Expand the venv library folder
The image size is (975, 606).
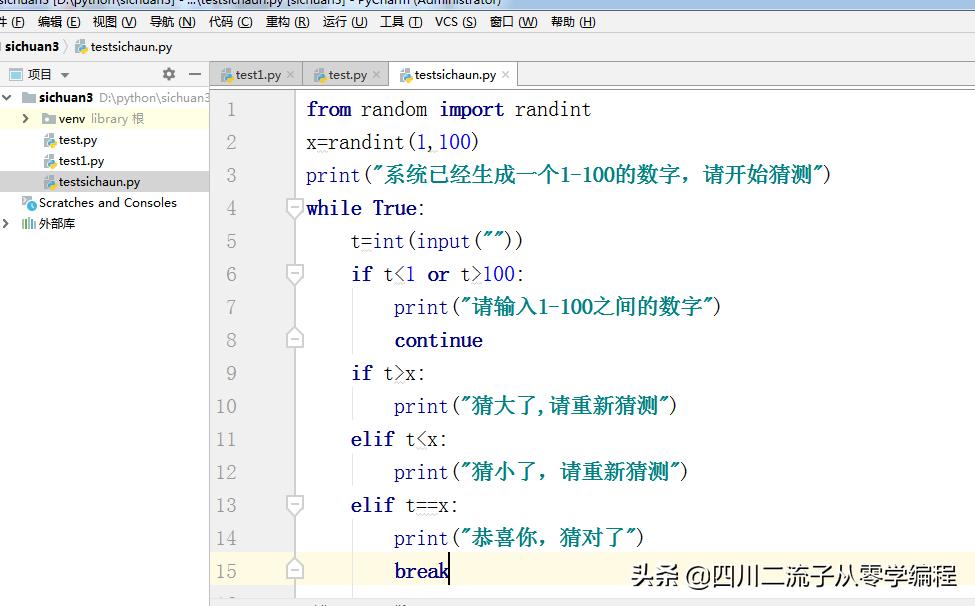pyautogui.click(x=24, y=118)
